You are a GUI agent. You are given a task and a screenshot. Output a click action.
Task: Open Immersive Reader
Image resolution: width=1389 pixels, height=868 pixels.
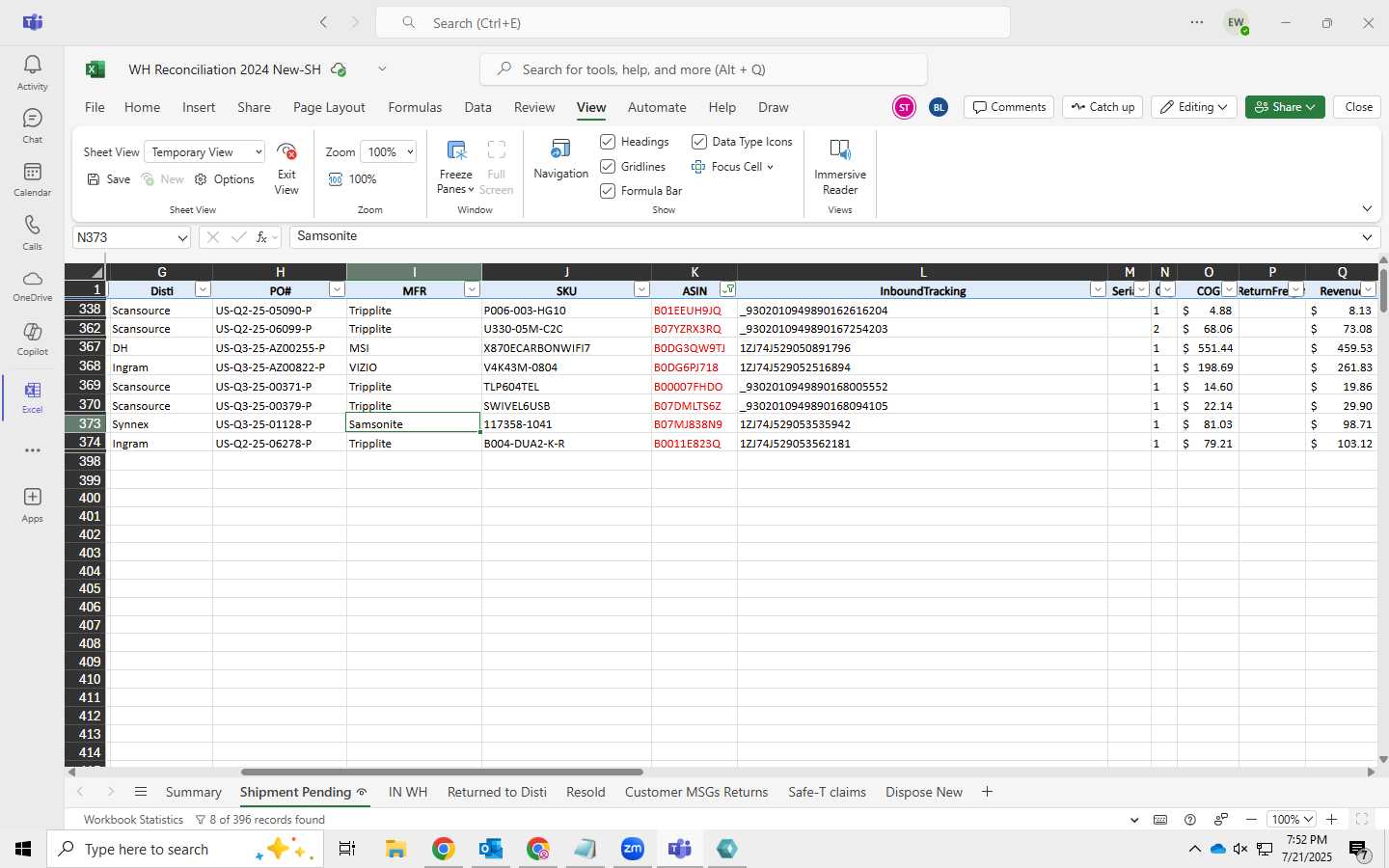pos(840,168)
